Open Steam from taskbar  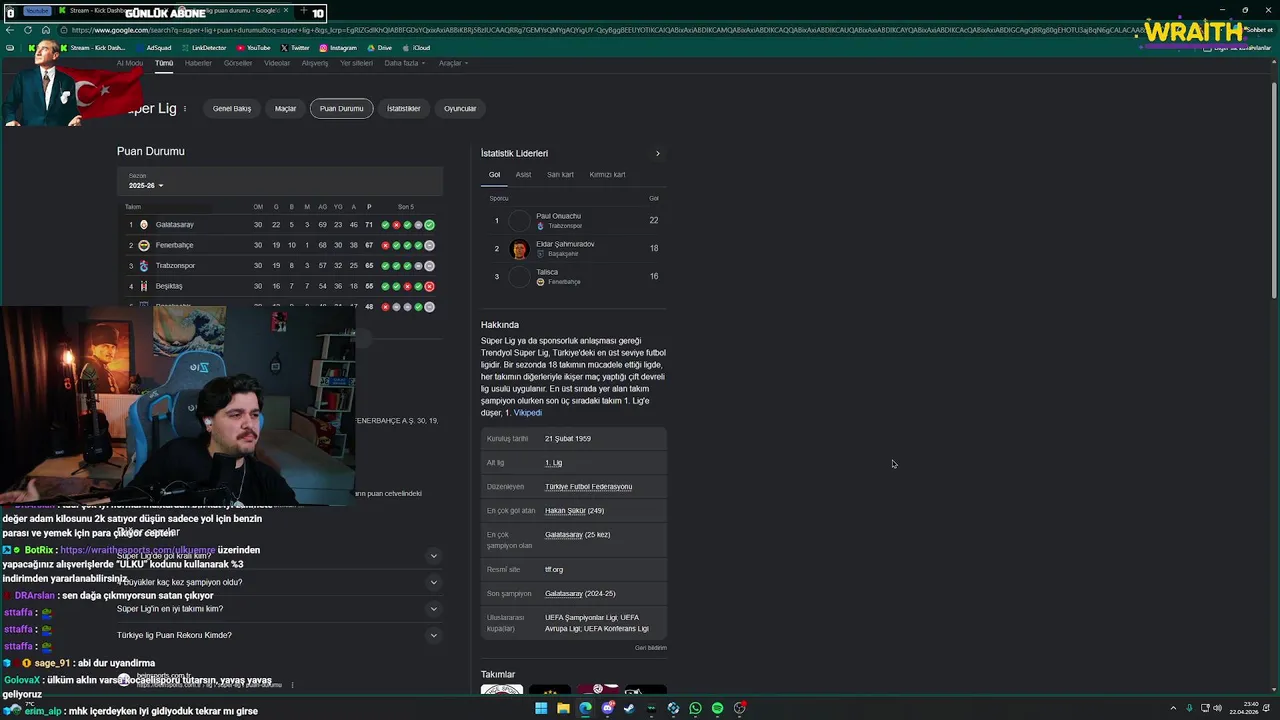tap(629, 708)
